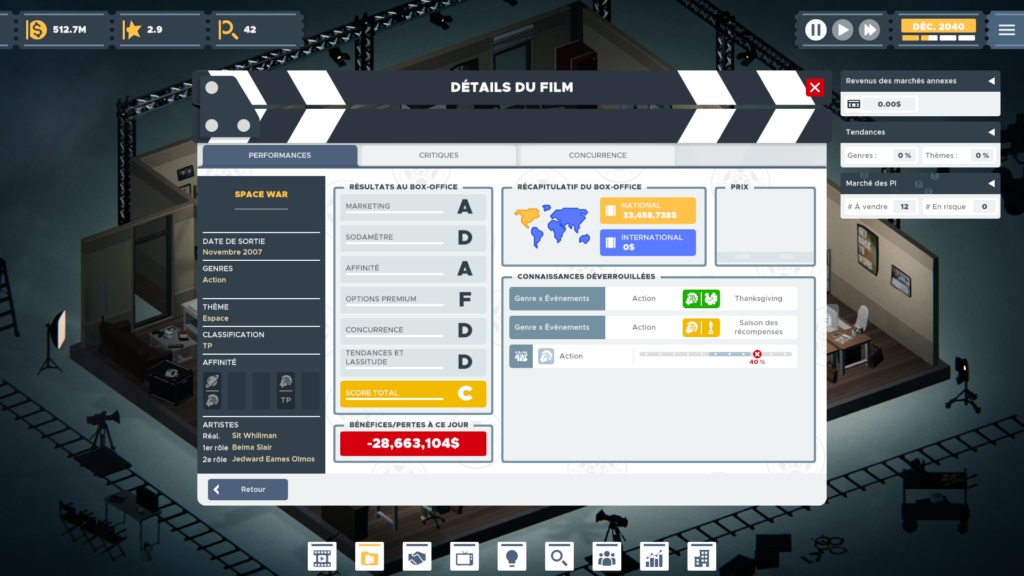1024x576 pixels.
Task: Click the handshake deals icon
Action: click(x=417, y=557)
